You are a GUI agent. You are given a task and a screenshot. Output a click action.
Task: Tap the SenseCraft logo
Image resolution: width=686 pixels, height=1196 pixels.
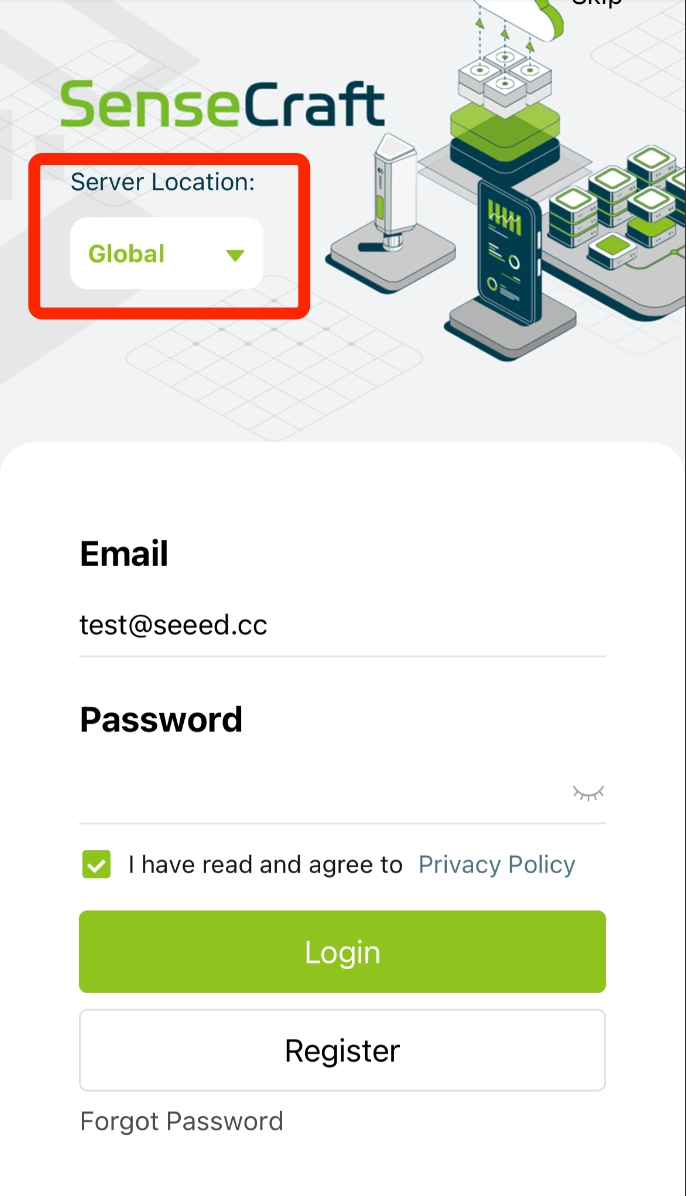pos(223,104)
